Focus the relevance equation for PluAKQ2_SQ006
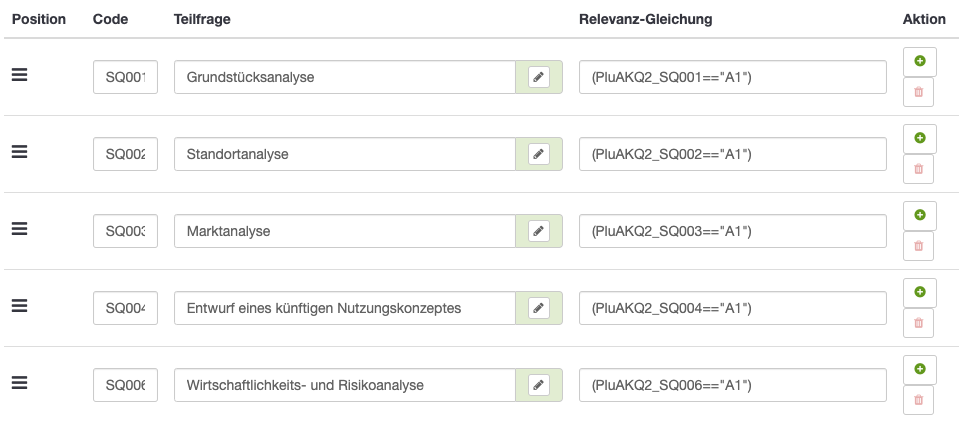The width and height of the screenshot is (959, 427). point(732,385)
